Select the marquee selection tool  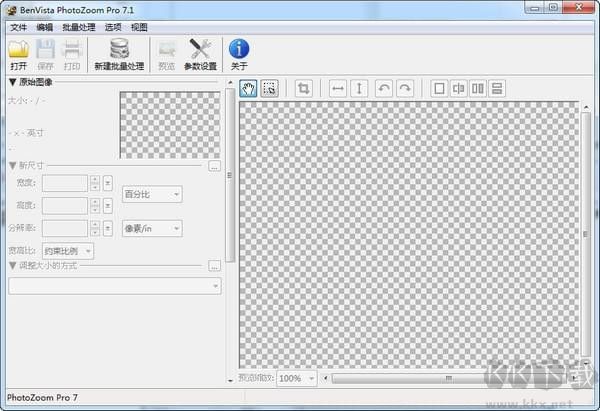coord(269,88)
